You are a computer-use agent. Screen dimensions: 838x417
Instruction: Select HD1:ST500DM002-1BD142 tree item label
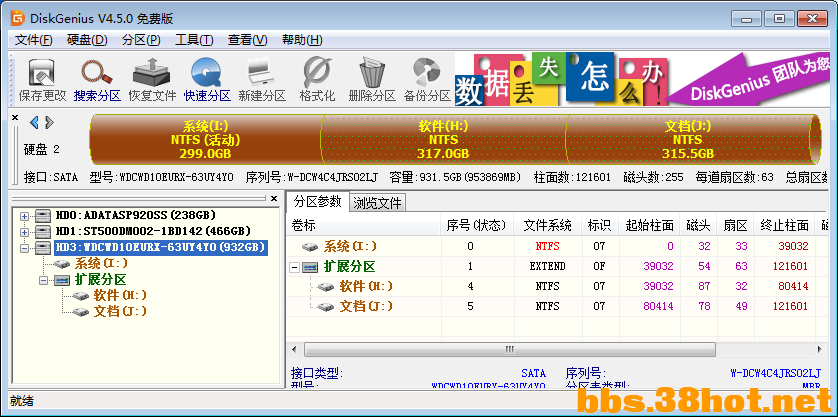pos(153,231)
